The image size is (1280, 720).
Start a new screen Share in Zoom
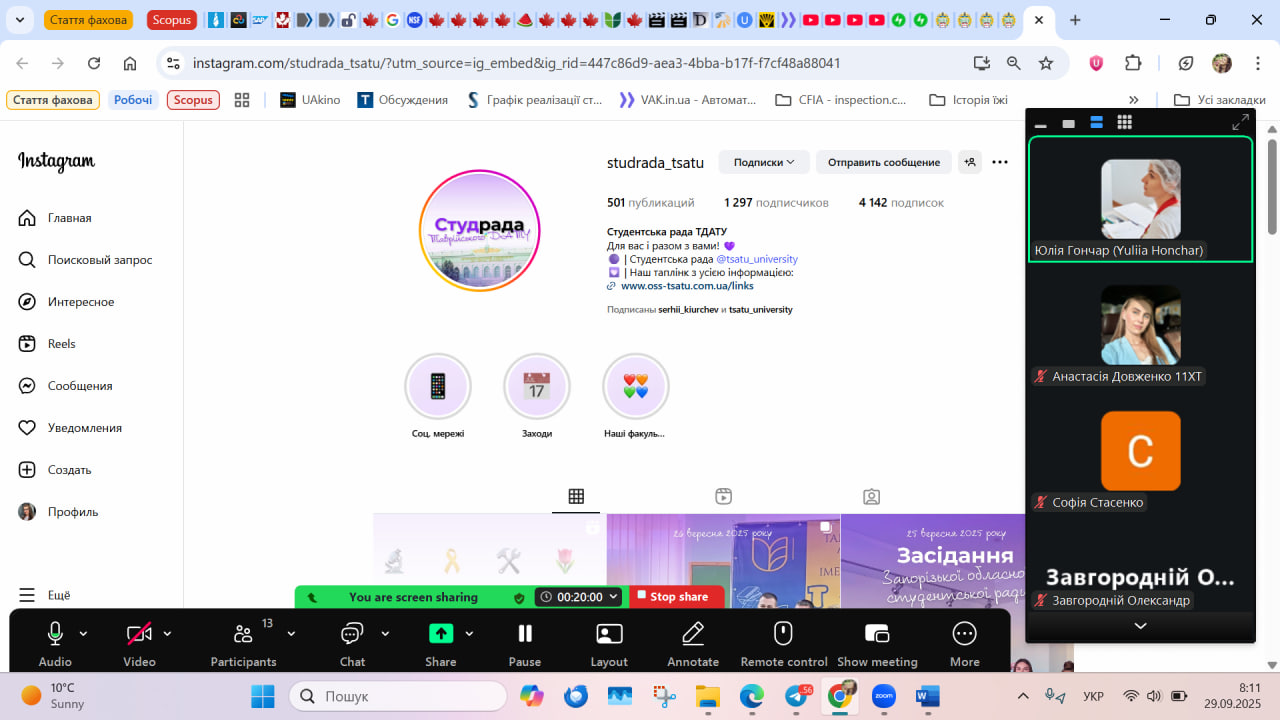point(441,643)
